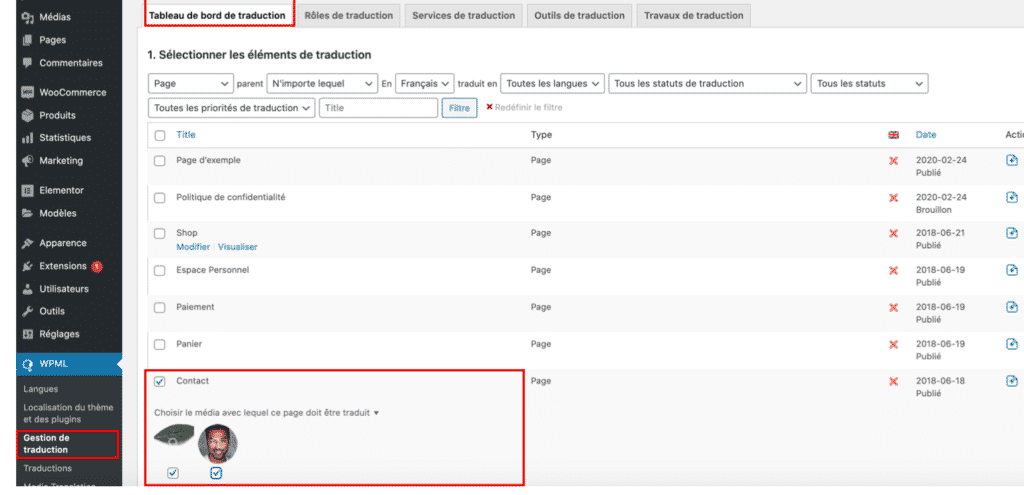This screenshot has width=1024, height=495.
Task: Click red X status for Politique de confidentialité
Action: [893, 198]
